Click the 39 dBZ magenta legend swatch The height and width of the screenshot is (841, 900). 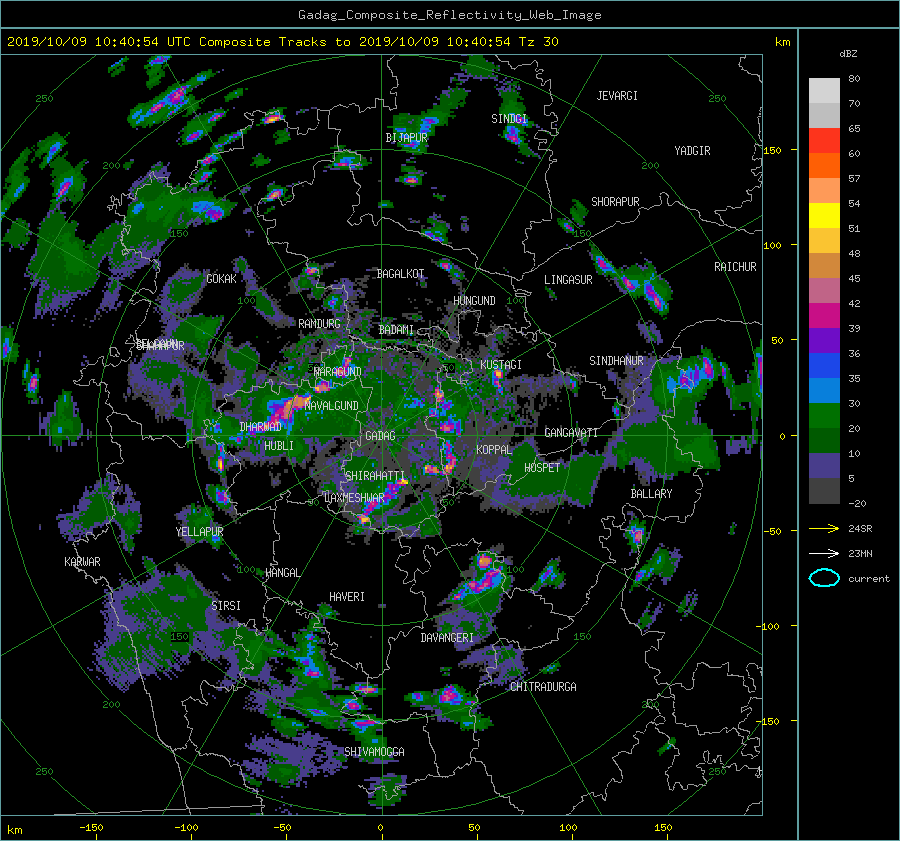tap(824, 315)
